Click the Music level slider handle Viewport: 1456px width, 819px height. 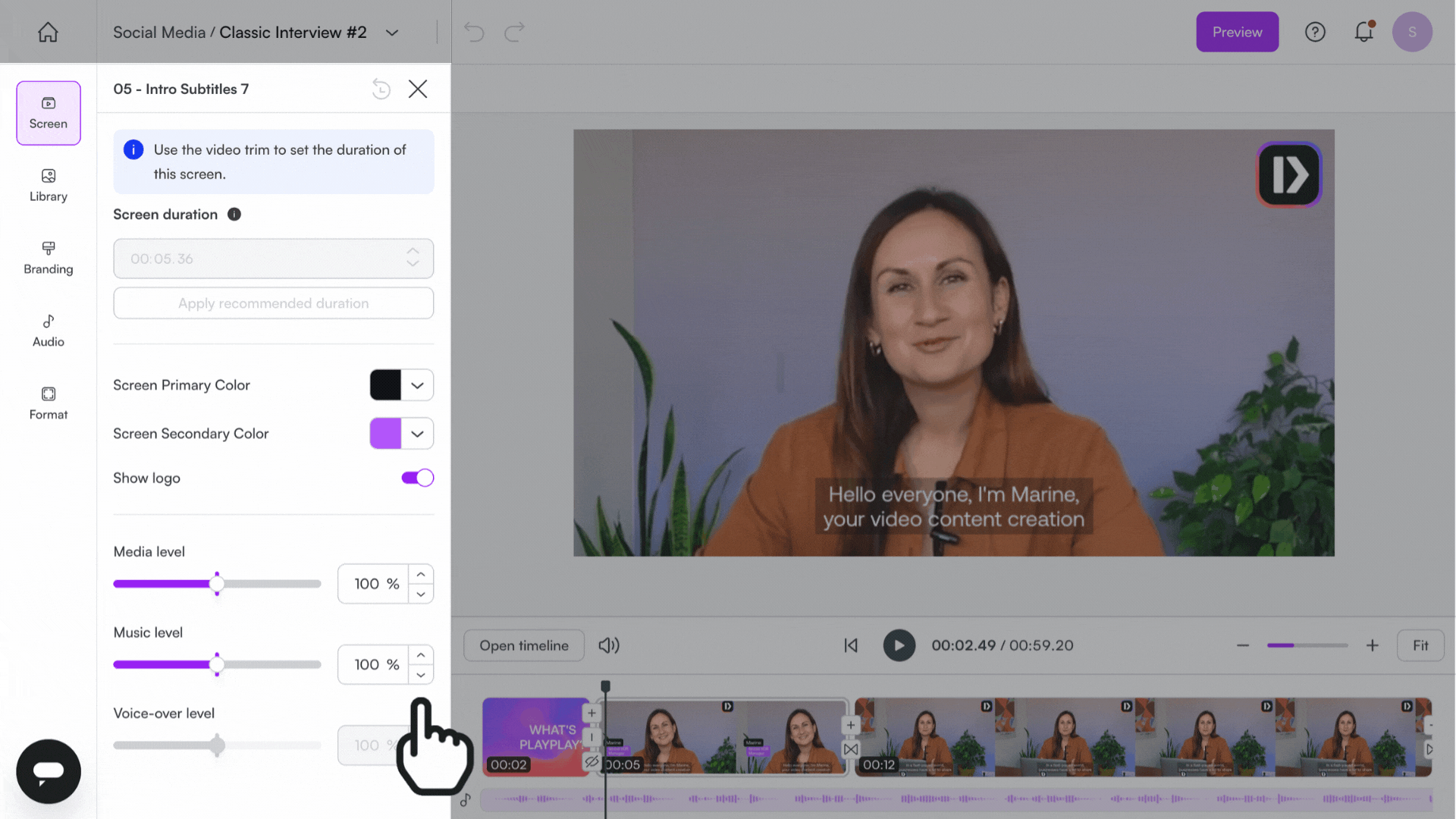click(x=217, y=665)
